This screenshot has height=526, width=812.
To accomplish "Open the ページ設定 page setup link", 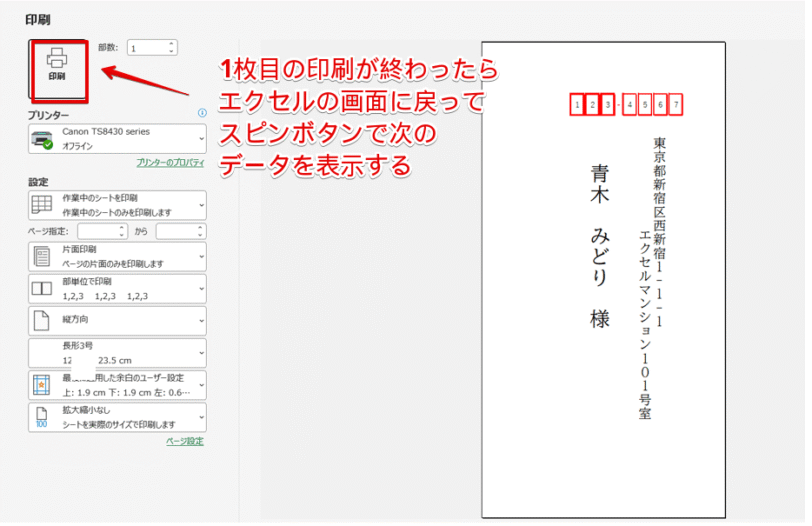I will [185, 441].
